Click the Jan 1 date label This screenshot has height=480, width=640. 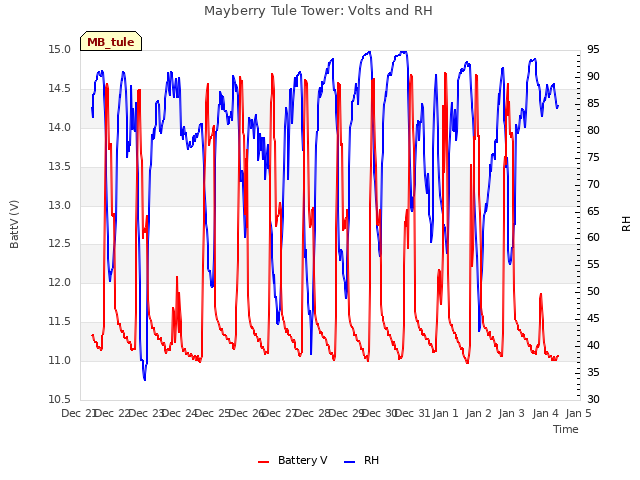[445, 413]
